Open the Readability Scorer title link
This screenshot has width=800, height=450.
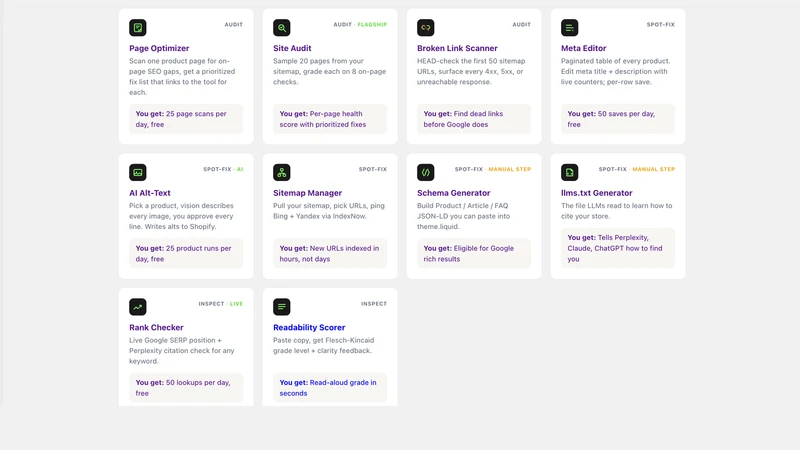[x=309, y=328]
